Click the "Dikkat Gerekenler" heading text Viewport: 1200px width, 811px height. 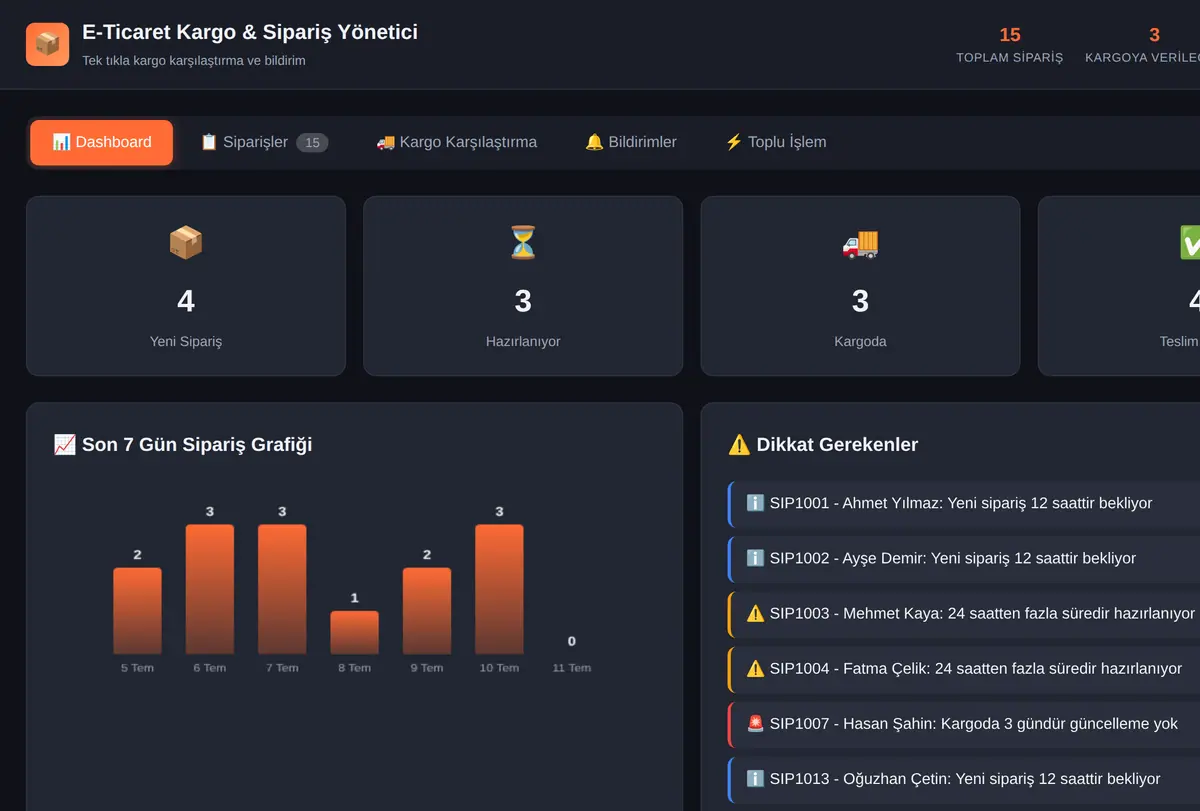point(837,445)
